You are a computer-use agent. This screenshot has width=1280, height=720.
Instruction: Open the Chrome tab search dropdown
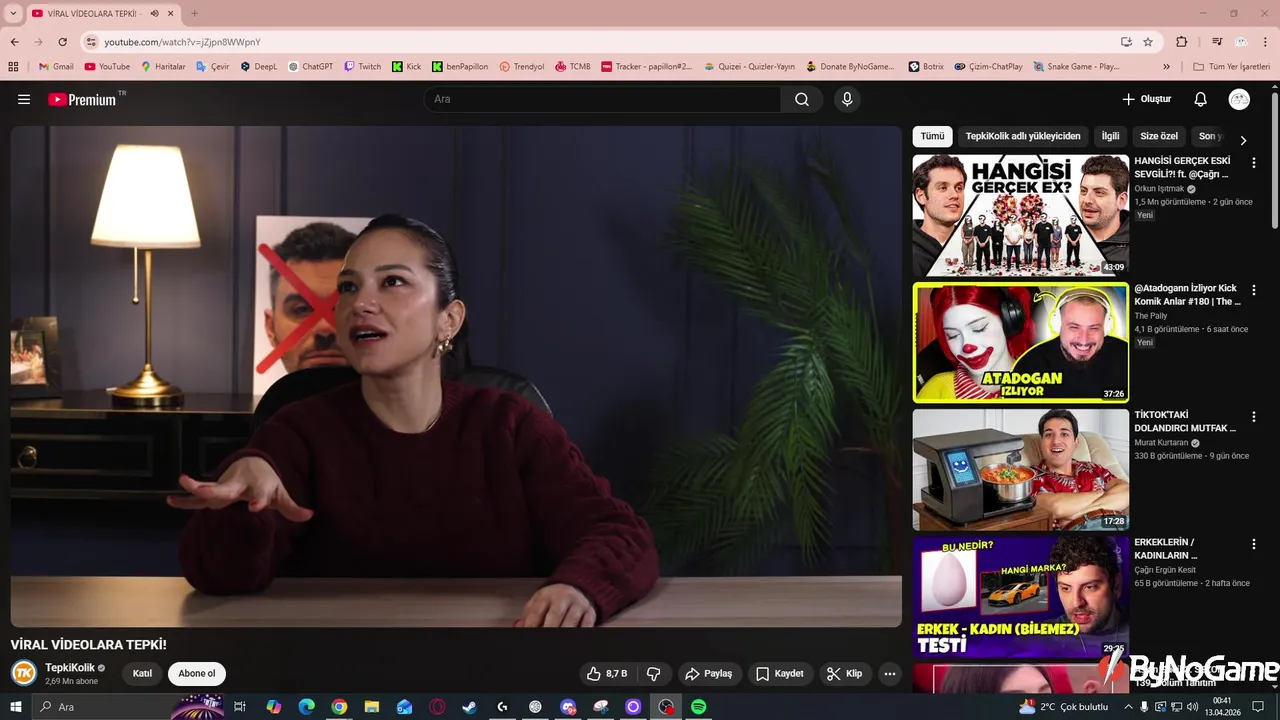[x=14, y=13]
